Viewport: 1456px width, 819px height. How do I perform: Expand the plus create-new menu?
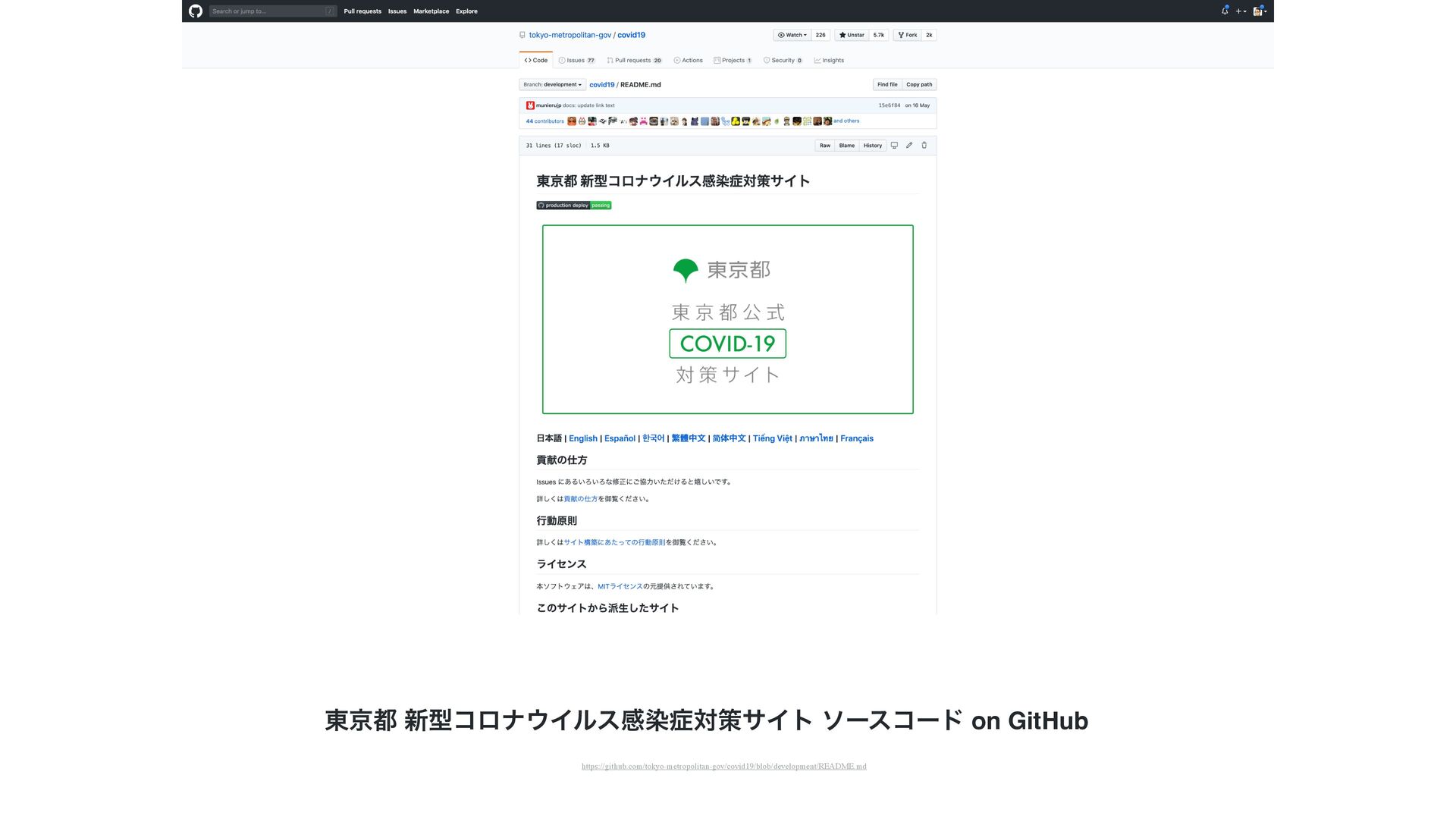1241,11
